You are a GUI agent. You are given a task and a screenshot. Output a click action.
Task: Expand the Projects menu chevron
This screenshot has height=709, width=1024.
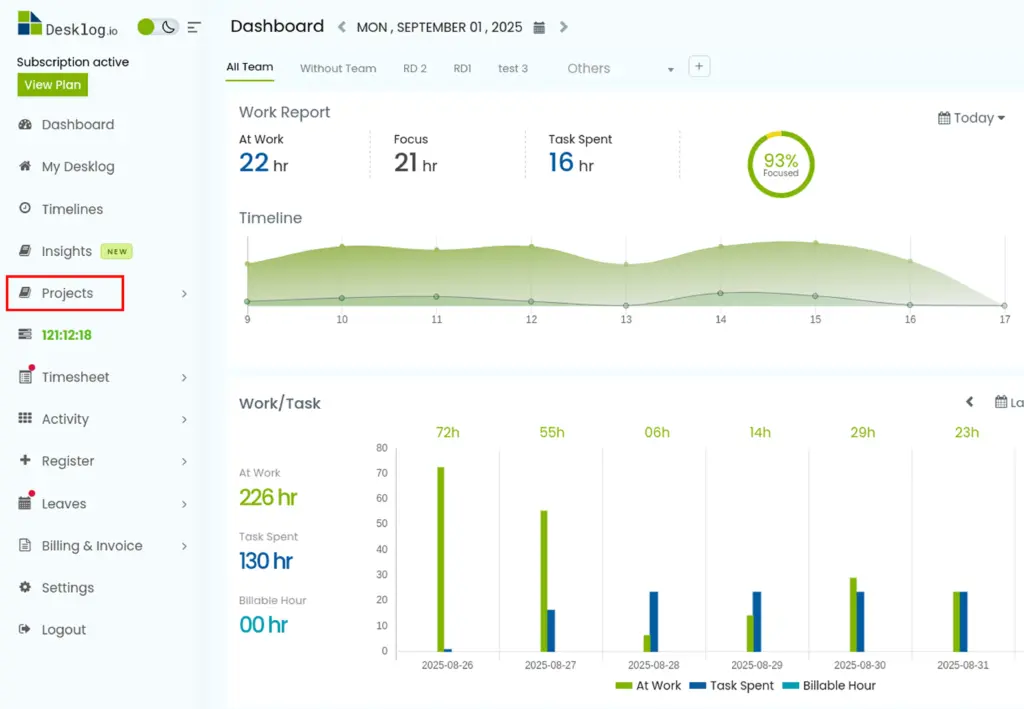click(184, 294)
